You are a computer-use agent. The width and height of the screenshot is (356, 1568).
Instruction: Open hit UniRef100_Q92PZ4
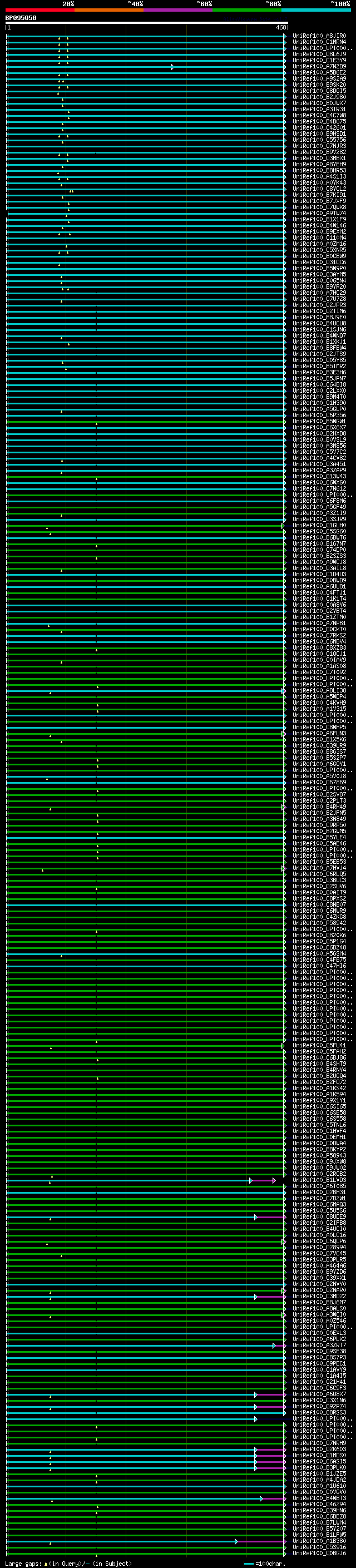[319, 1406]
